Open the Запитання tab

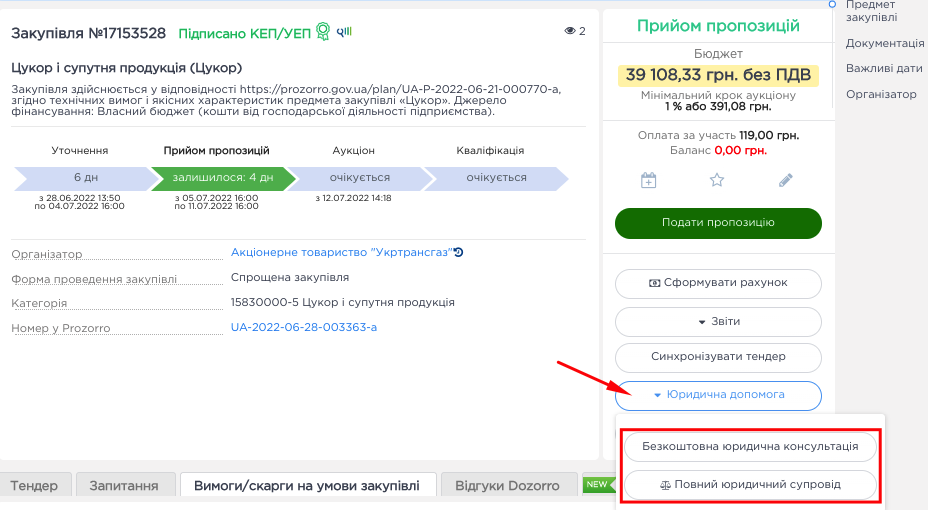tap(124, 486)
